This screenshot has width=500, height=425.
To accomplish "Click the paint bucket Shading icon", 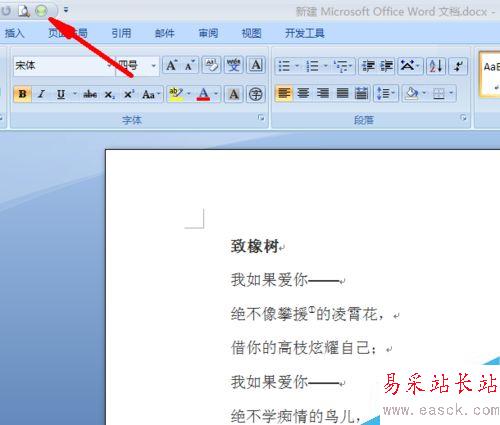I will (x=412, y=93).
